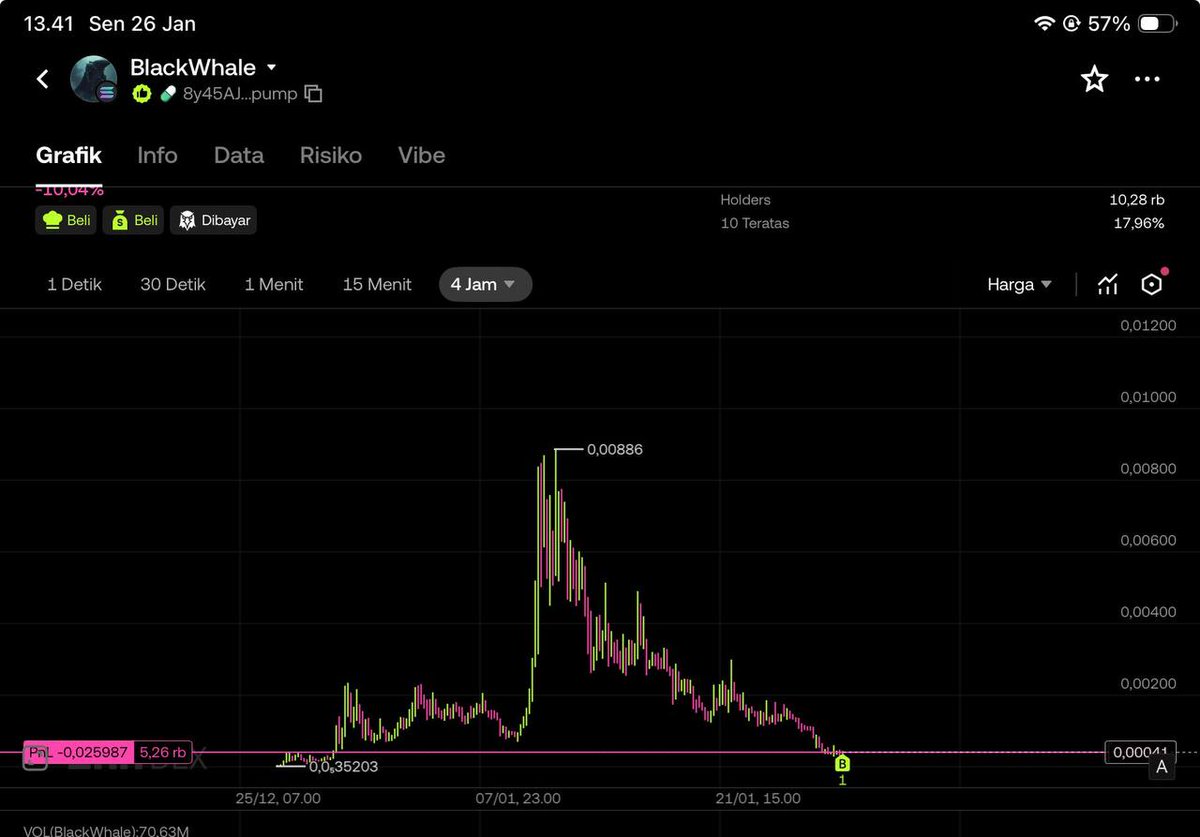Tap the 10 Teratas 17,96% value
1200x837 pixels.
pos(1139,223)
